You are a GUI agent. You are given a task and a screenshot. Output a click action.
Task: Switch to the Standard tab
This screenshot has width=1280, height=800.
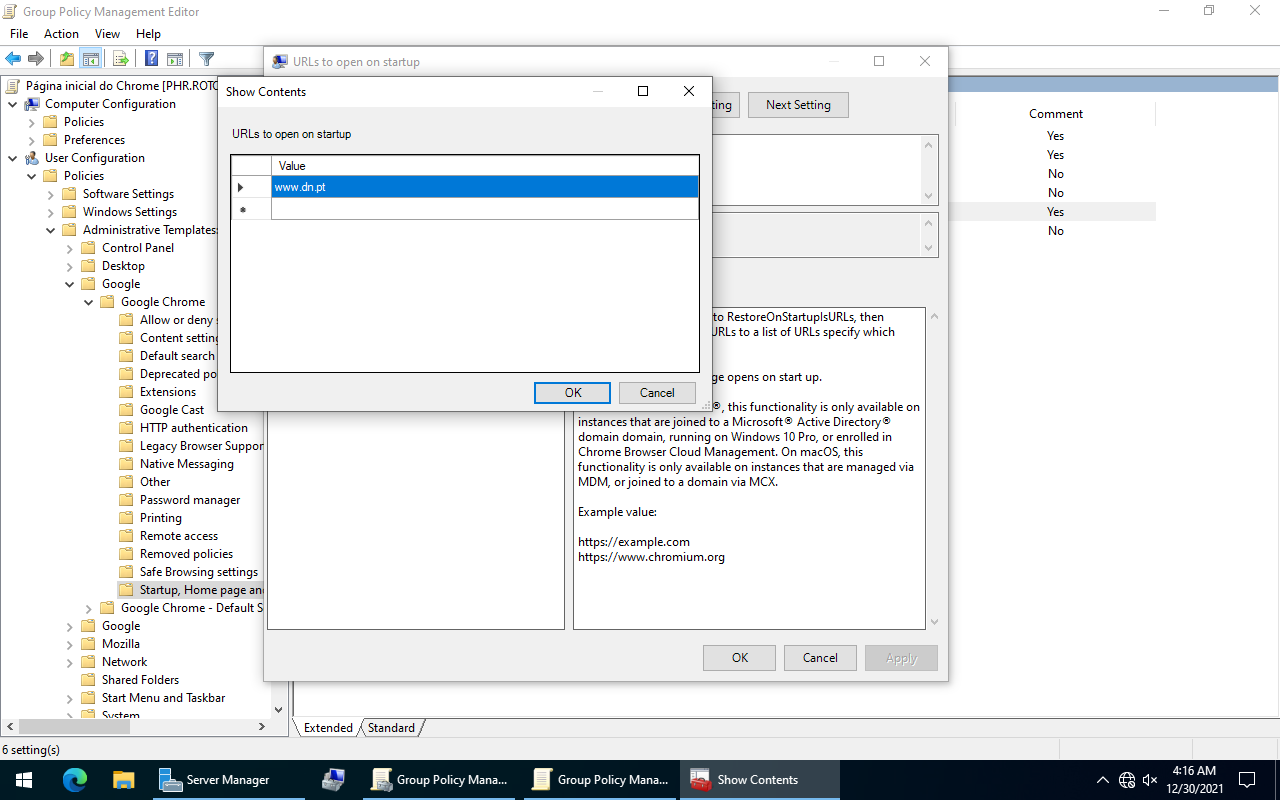pos(391,728)
